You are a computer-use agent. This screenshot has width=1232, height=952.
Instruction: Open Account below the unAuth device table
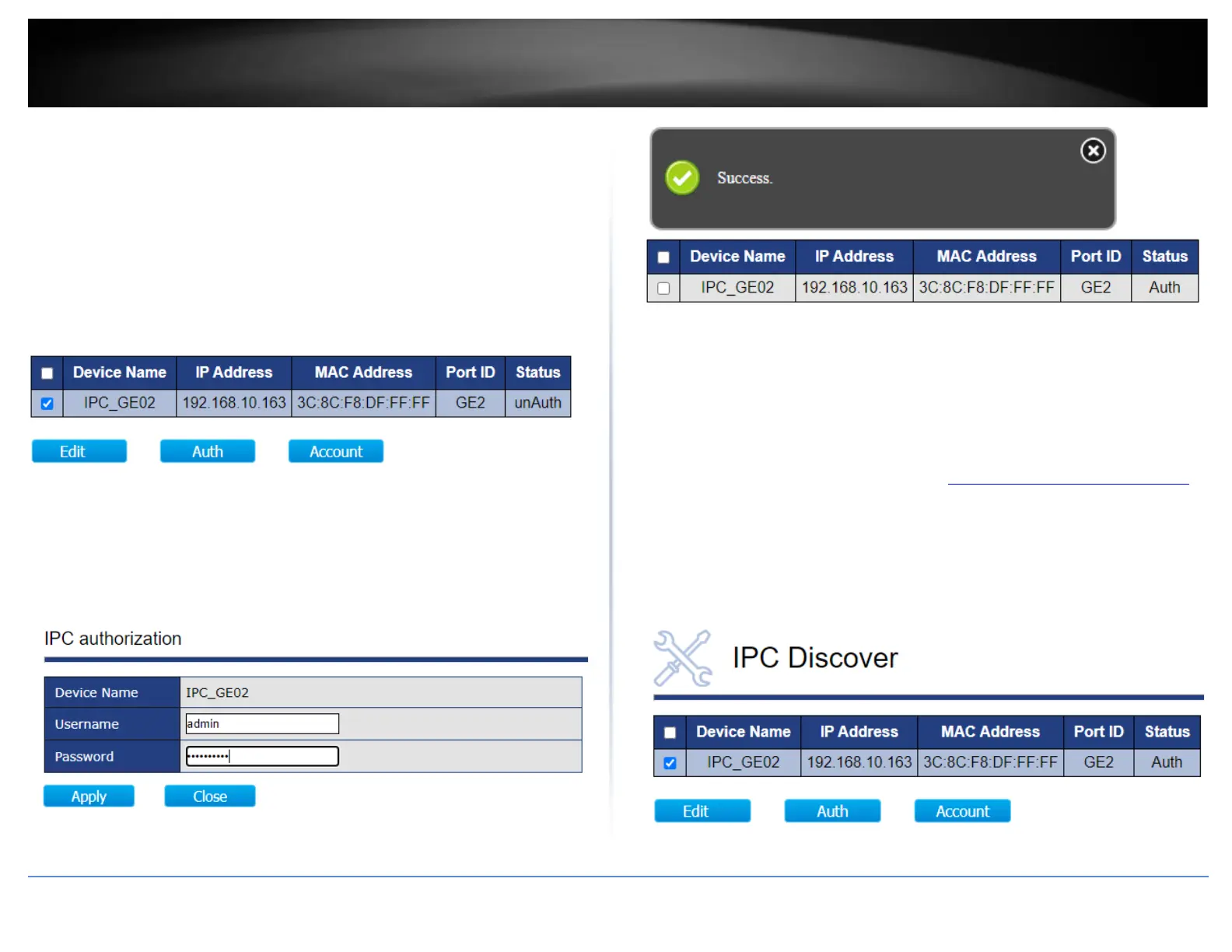[336, 451]
